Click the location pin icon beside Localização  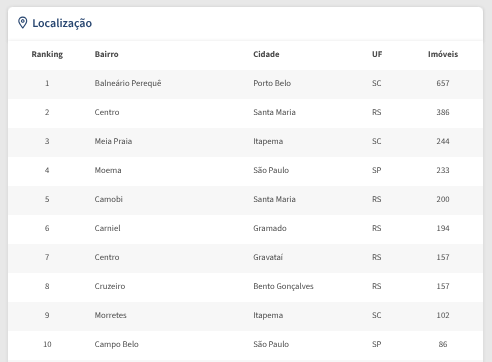click(x=22, y=23)
